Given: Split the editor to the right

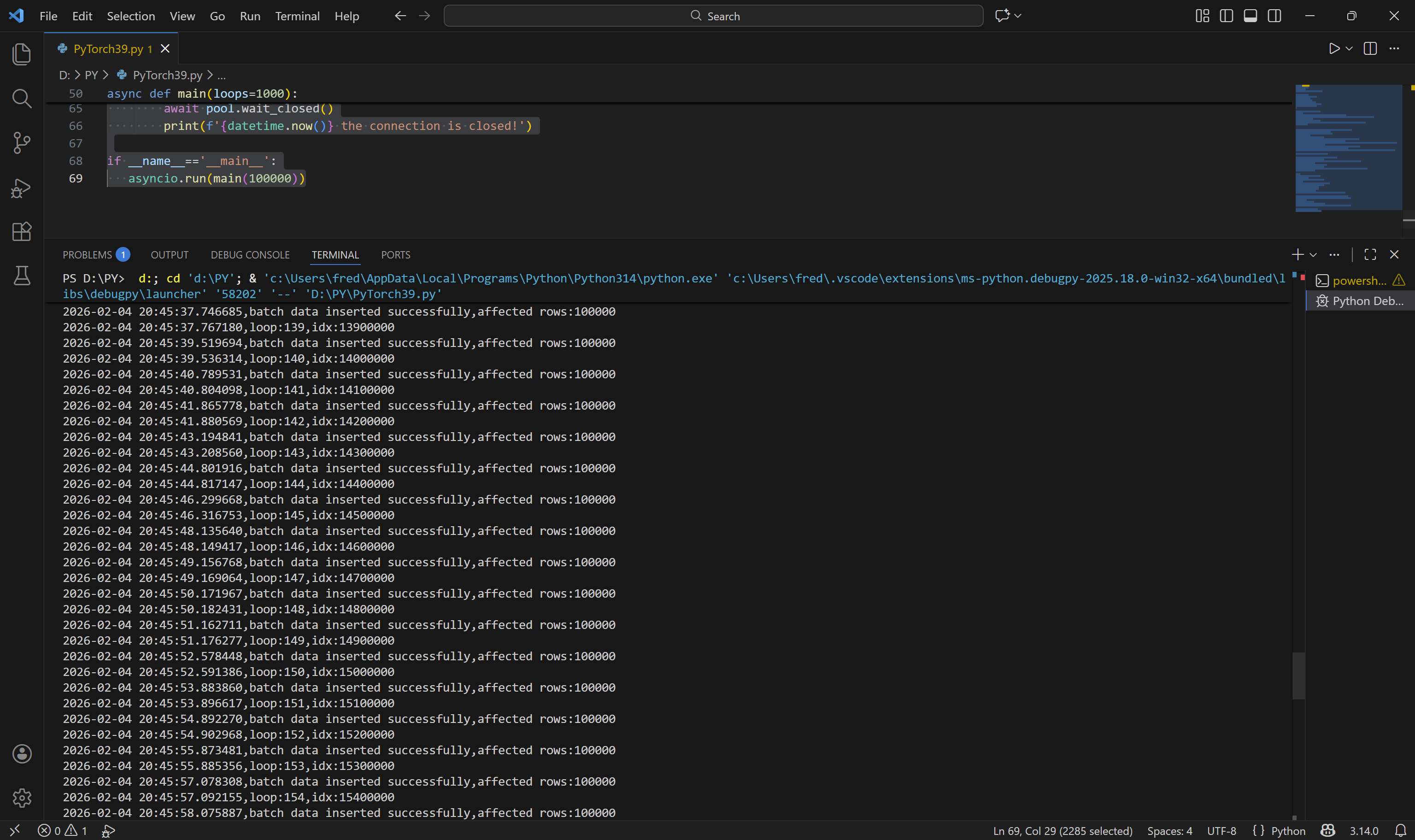Looking at the screenshot, I should pos(1370,49).
